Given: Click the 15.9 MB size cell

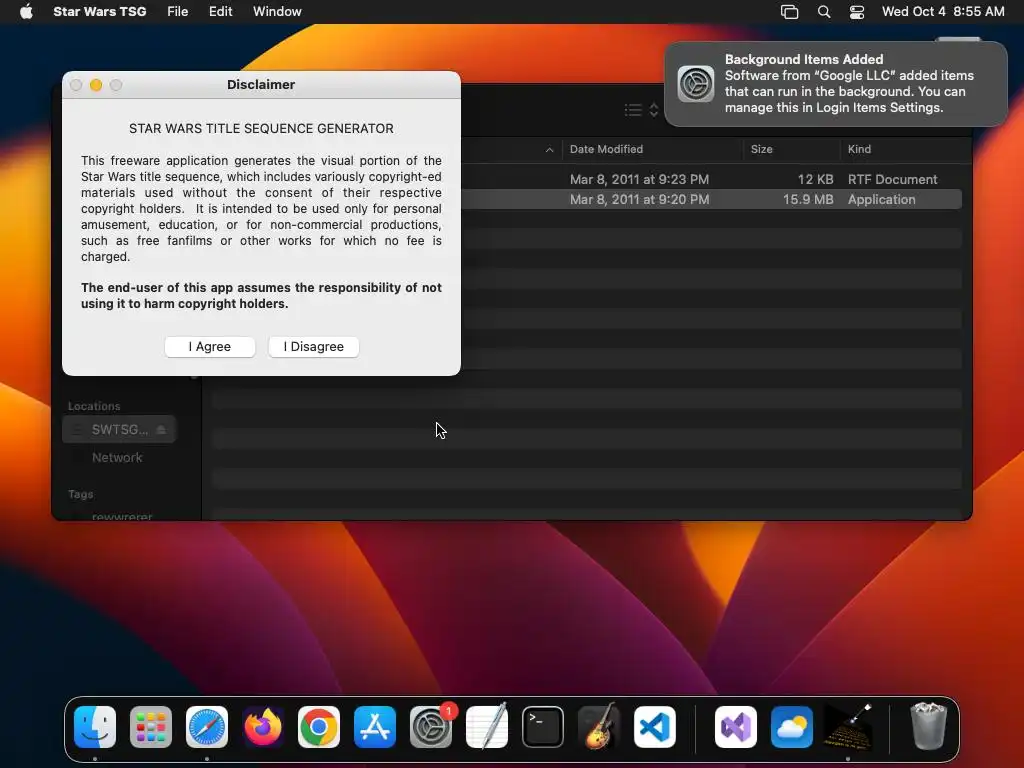Looking at the screenshot, I should click(x=808, y=200).
